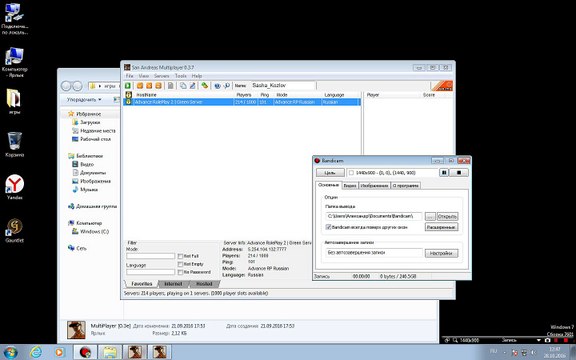The height and width of the screenshot is (360, 576).
Task: Click the Расширенные button in Bandicam
Action: click(x=441, y=227)
